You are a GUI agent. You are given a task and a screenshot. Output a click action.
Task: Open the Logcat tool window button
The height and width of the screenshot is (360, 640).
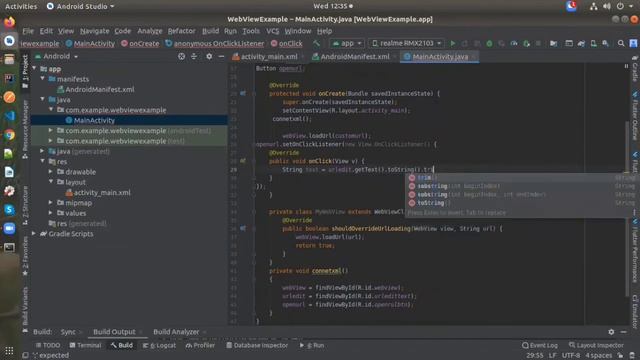pyautogui.click(x=159, y=345)
